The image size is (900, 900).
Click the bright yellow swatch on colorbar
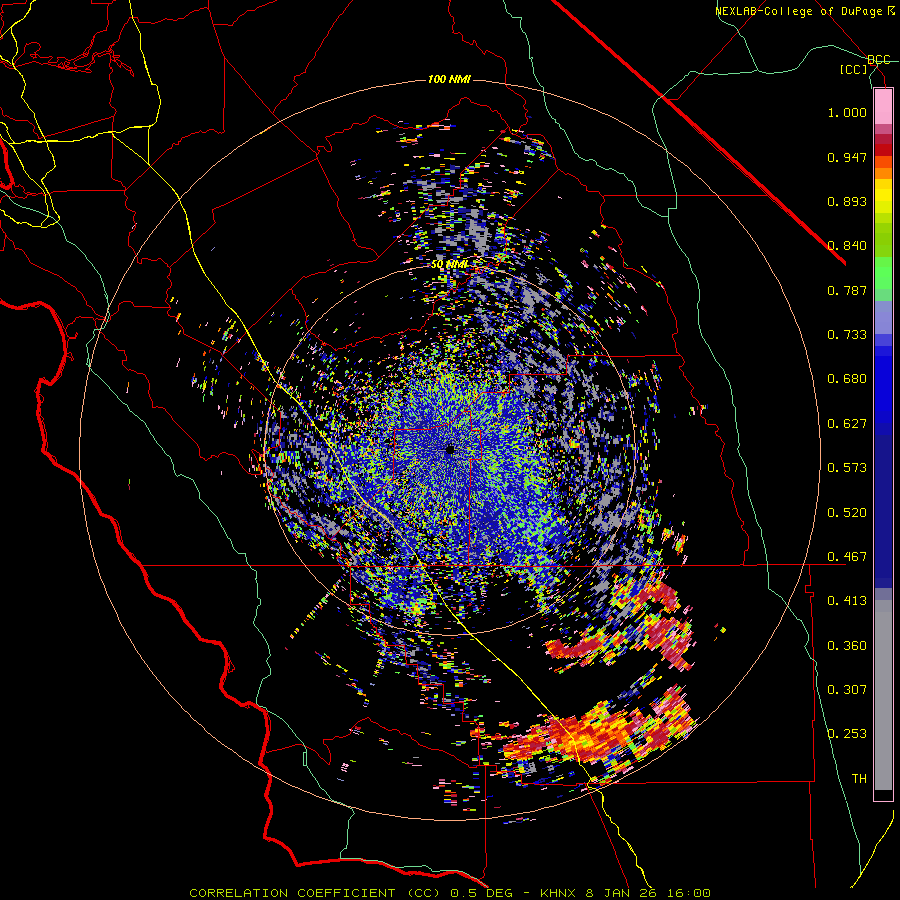pyautogui.click(x=883, y=197)
